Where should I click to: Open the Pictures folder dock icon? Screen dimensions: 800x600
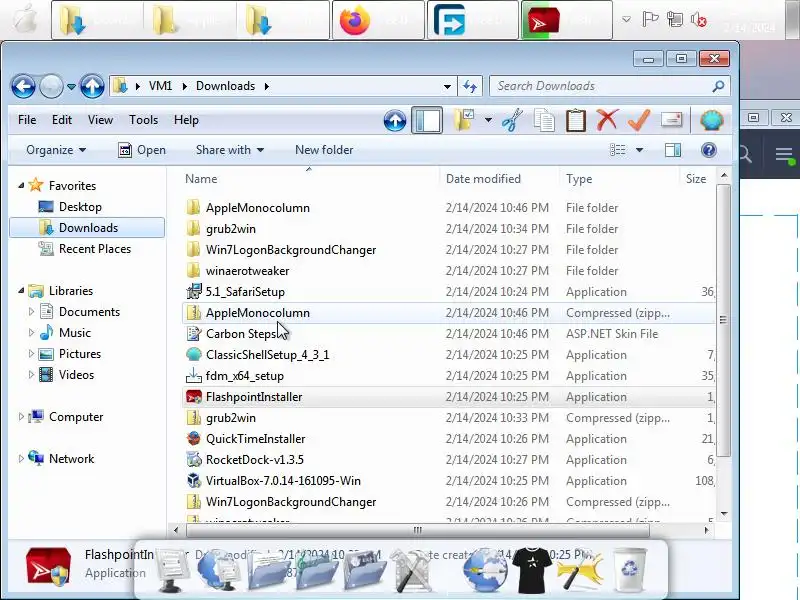tap(363, 570)
